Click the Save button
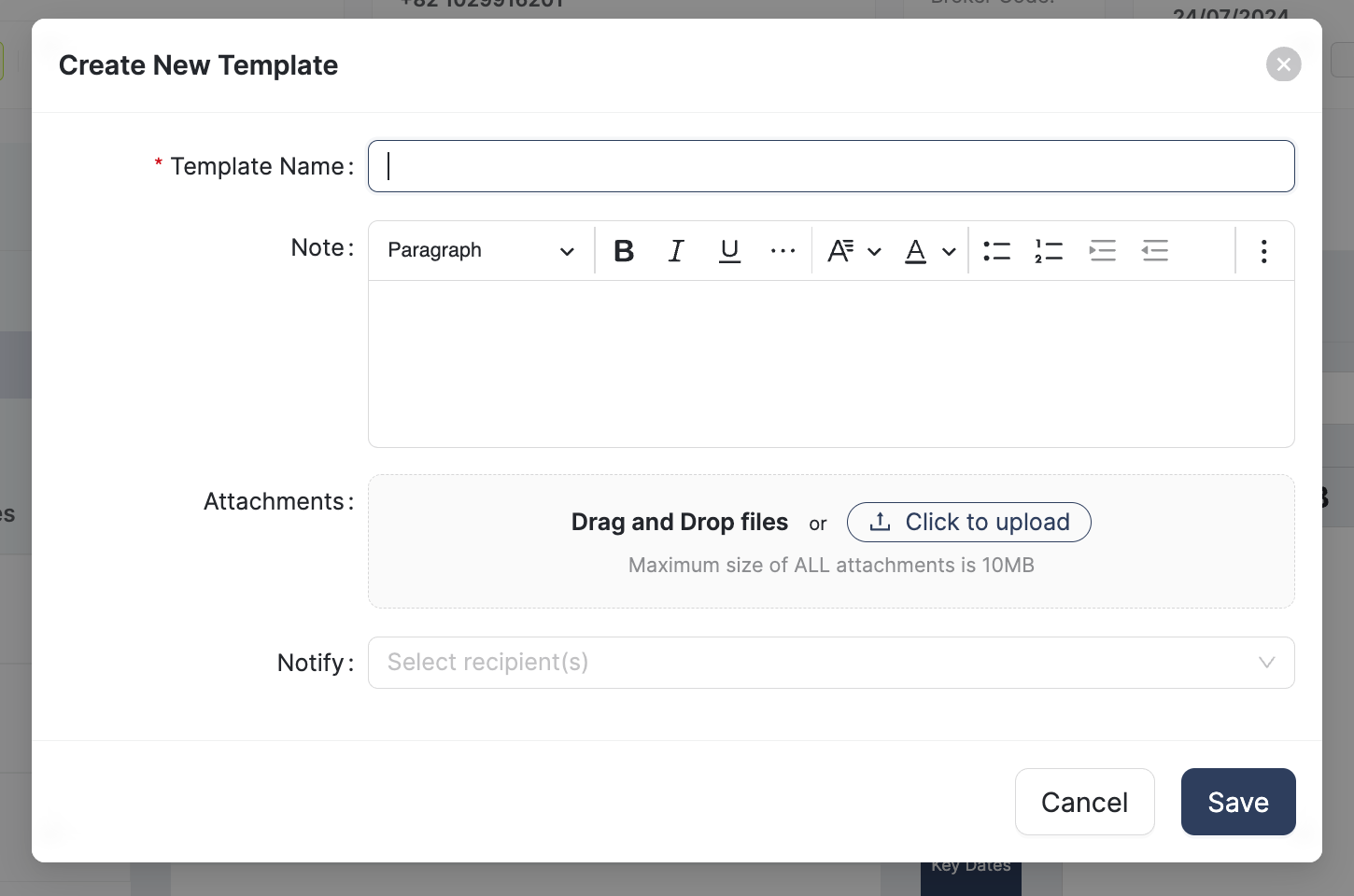The width and height of the screenshot is (1354, 896). (x=1237, y=802)
